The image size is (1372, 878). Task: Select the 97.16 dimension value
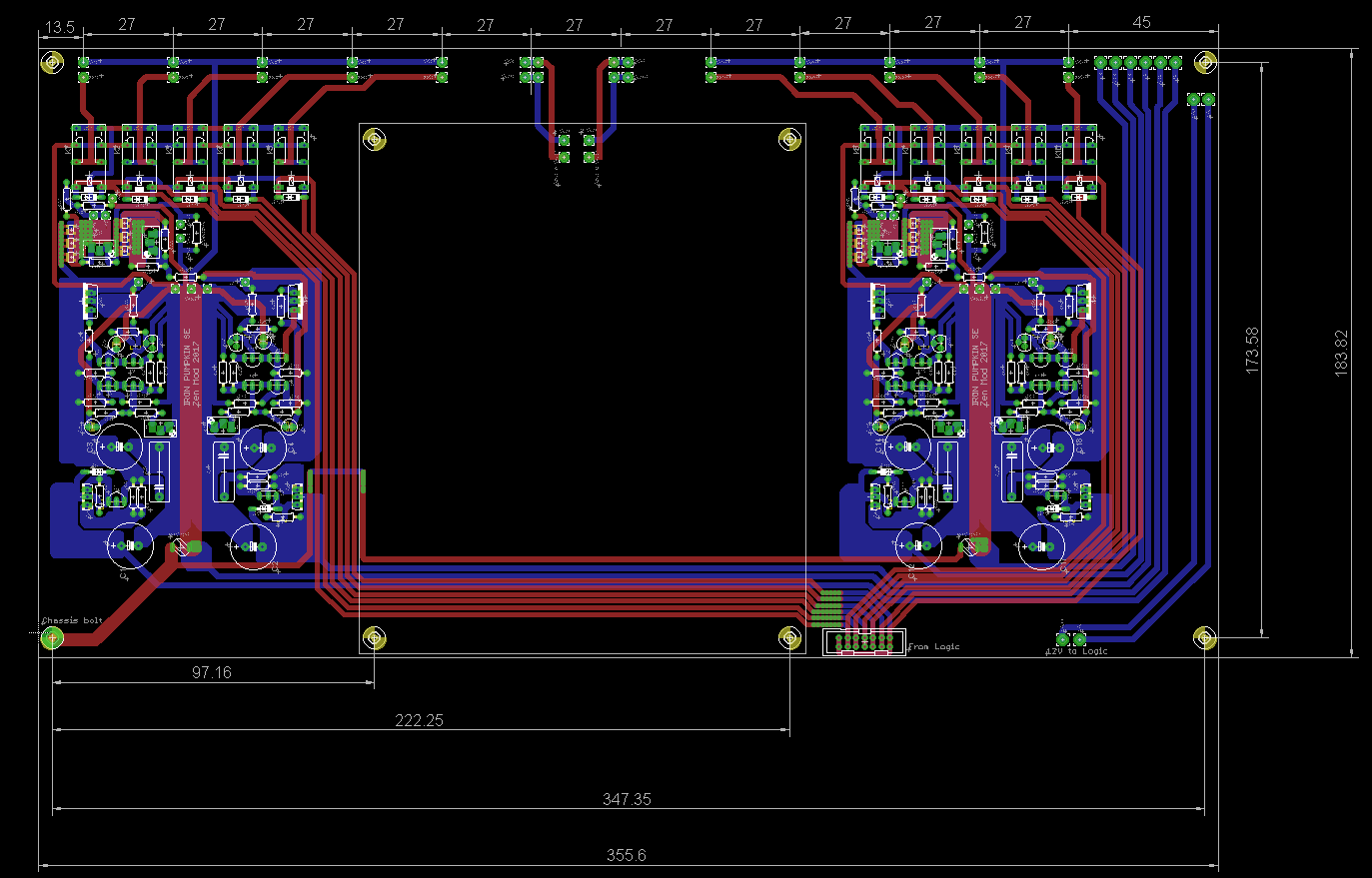212,672
